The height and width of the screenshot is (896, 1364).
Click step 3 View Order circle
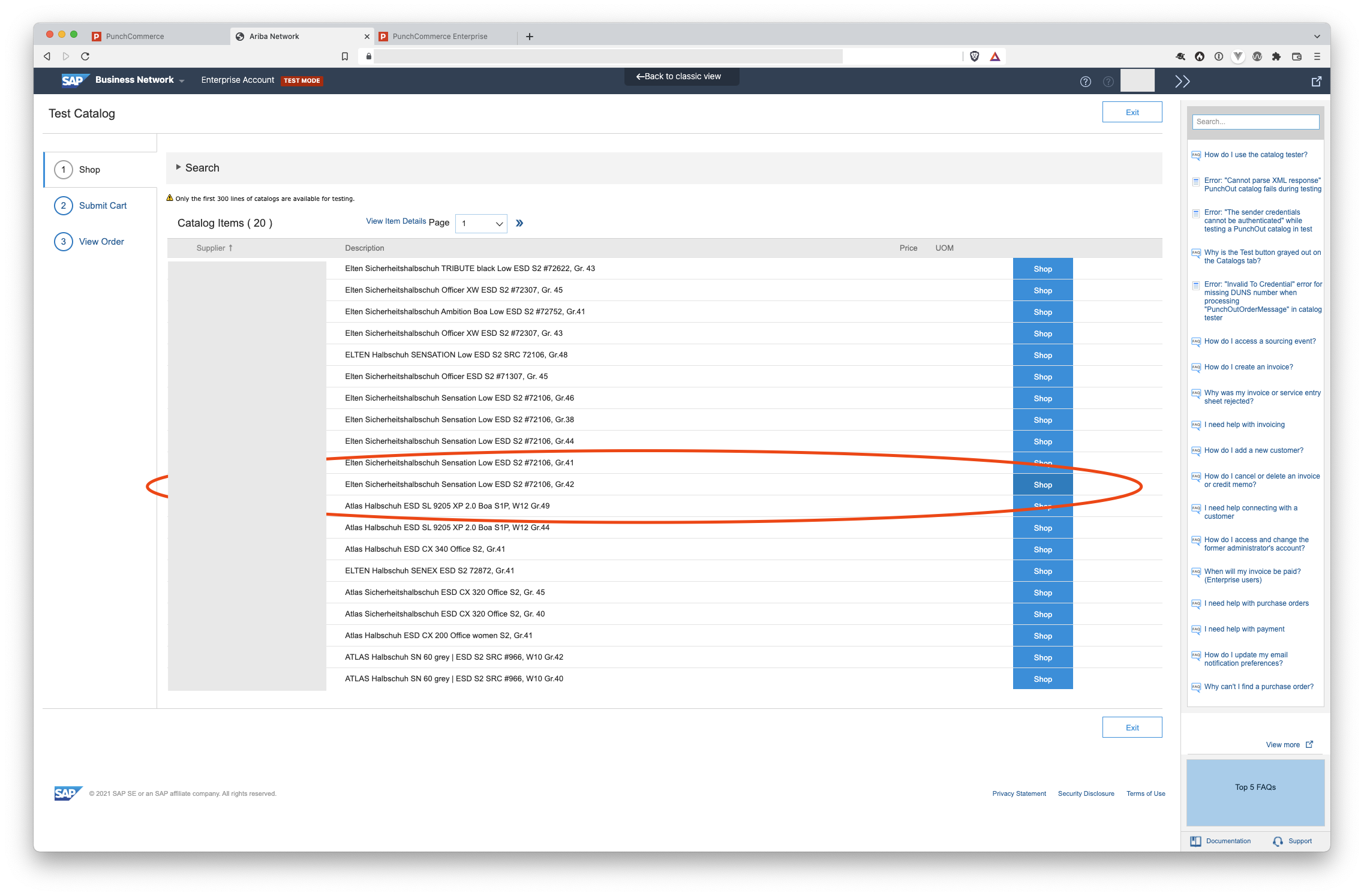(x=64, y=242)
